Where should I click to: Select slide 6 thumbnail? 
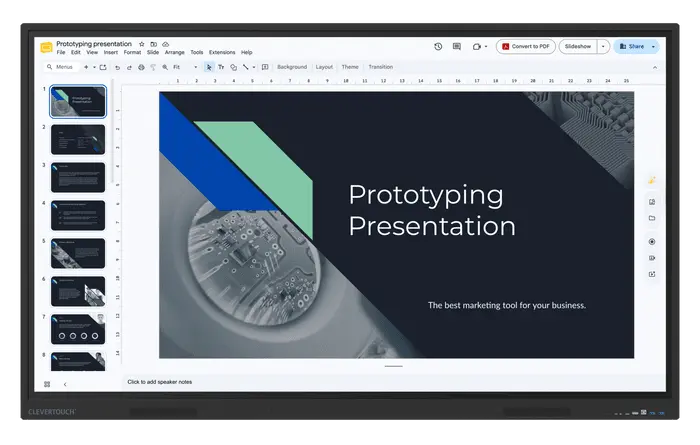pyautogui.click(x=78, y=291)
